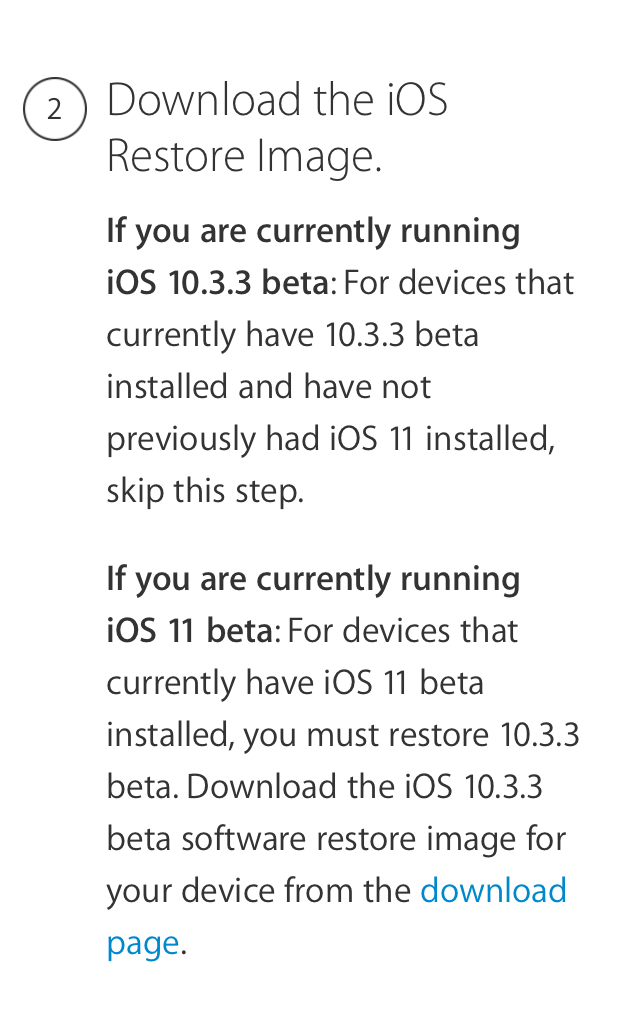Click the "skip this step." text

point(205,491)
